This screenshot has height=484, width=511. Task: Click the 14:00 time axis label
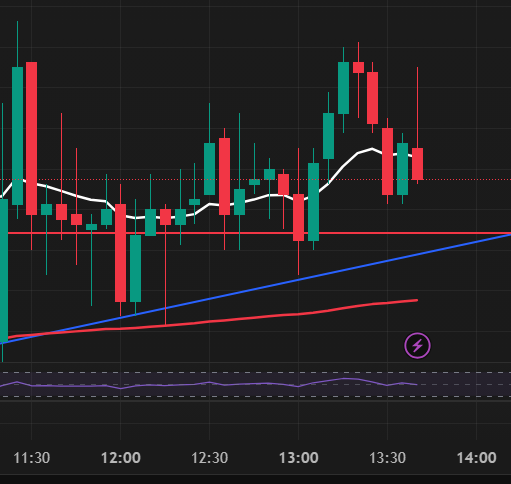tap(477, 458)
